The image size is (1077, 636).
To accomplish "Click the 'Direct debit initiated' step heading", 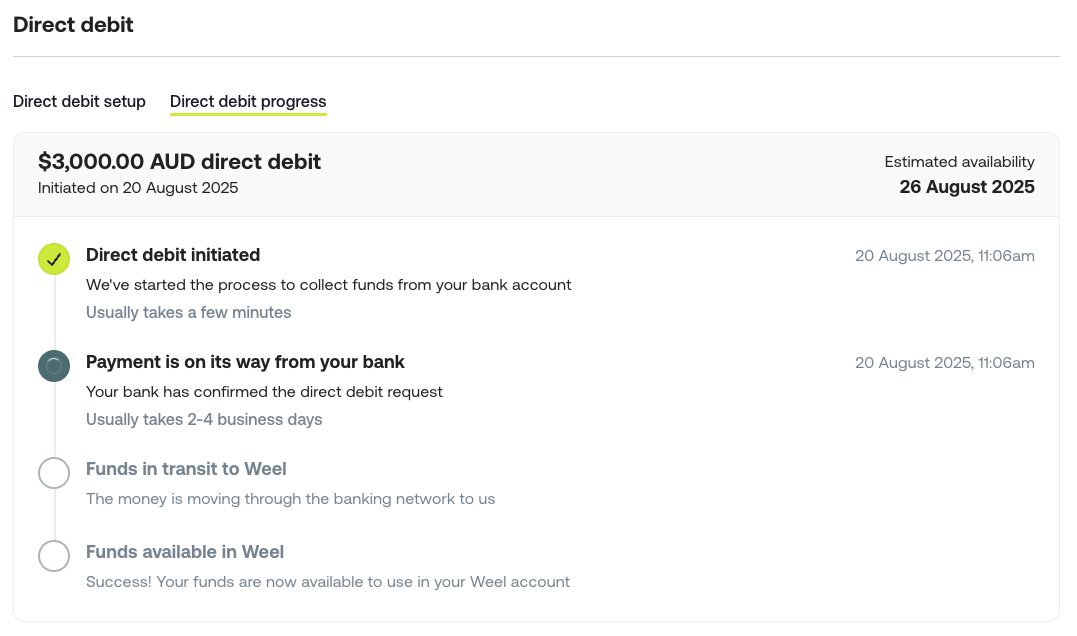I will (173, 255).
